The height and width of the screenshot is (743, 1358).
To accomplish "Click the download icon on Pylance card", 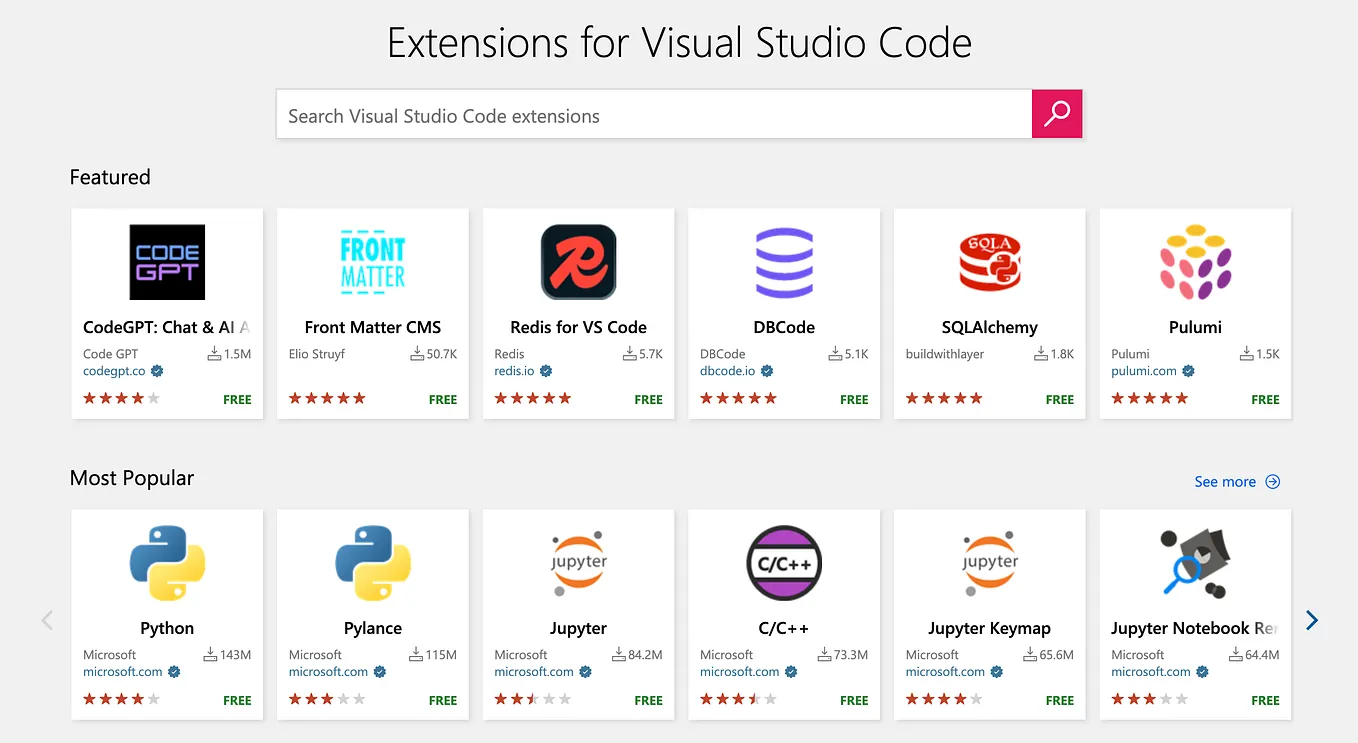I will [x=416, y=654].
